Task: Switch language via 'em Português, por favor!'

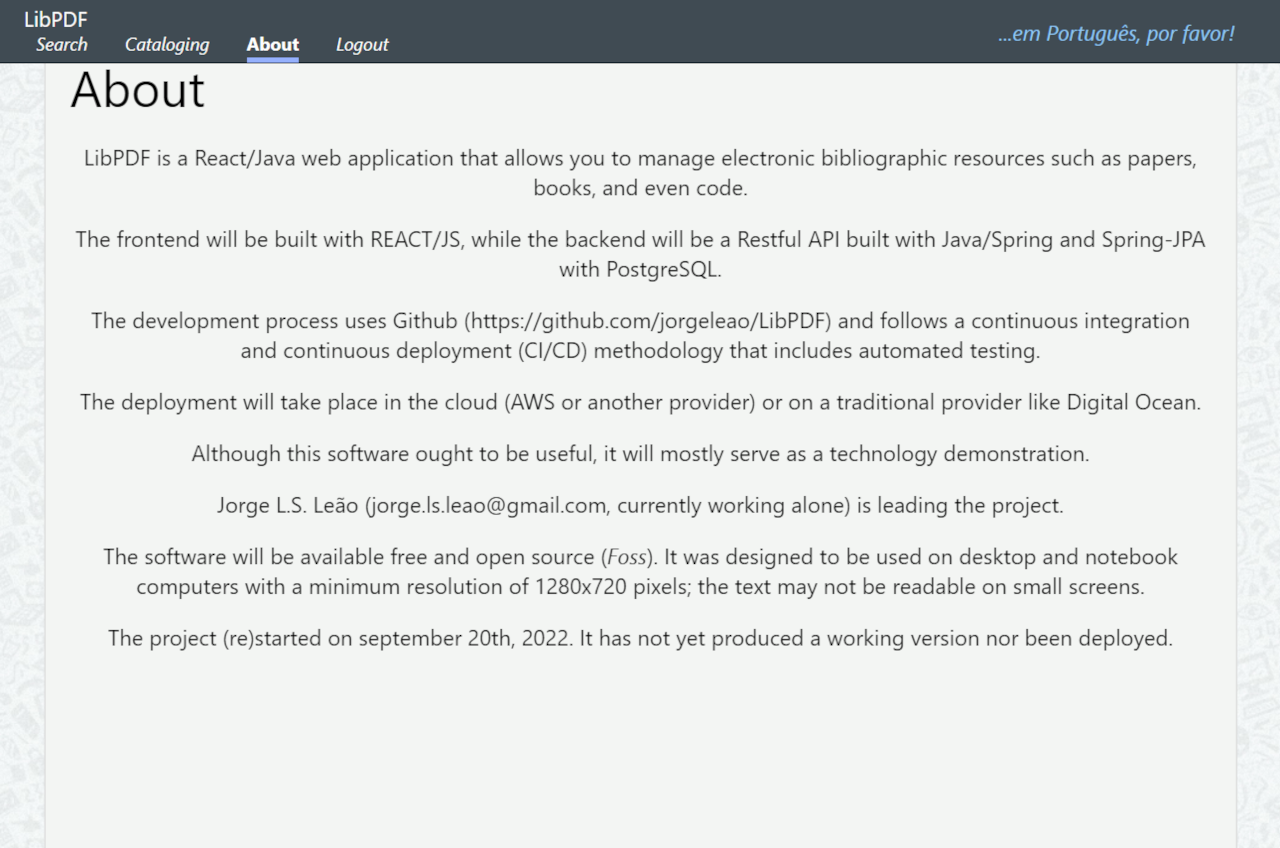Action: [x=1115, y=33]
